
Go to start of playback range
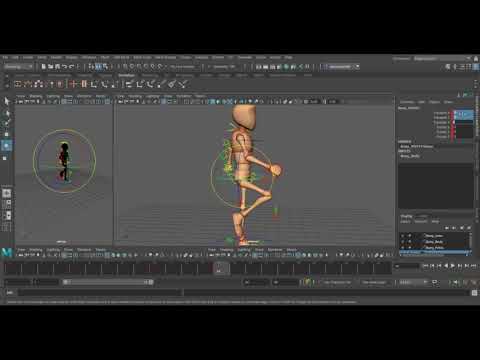coord(425,266)
